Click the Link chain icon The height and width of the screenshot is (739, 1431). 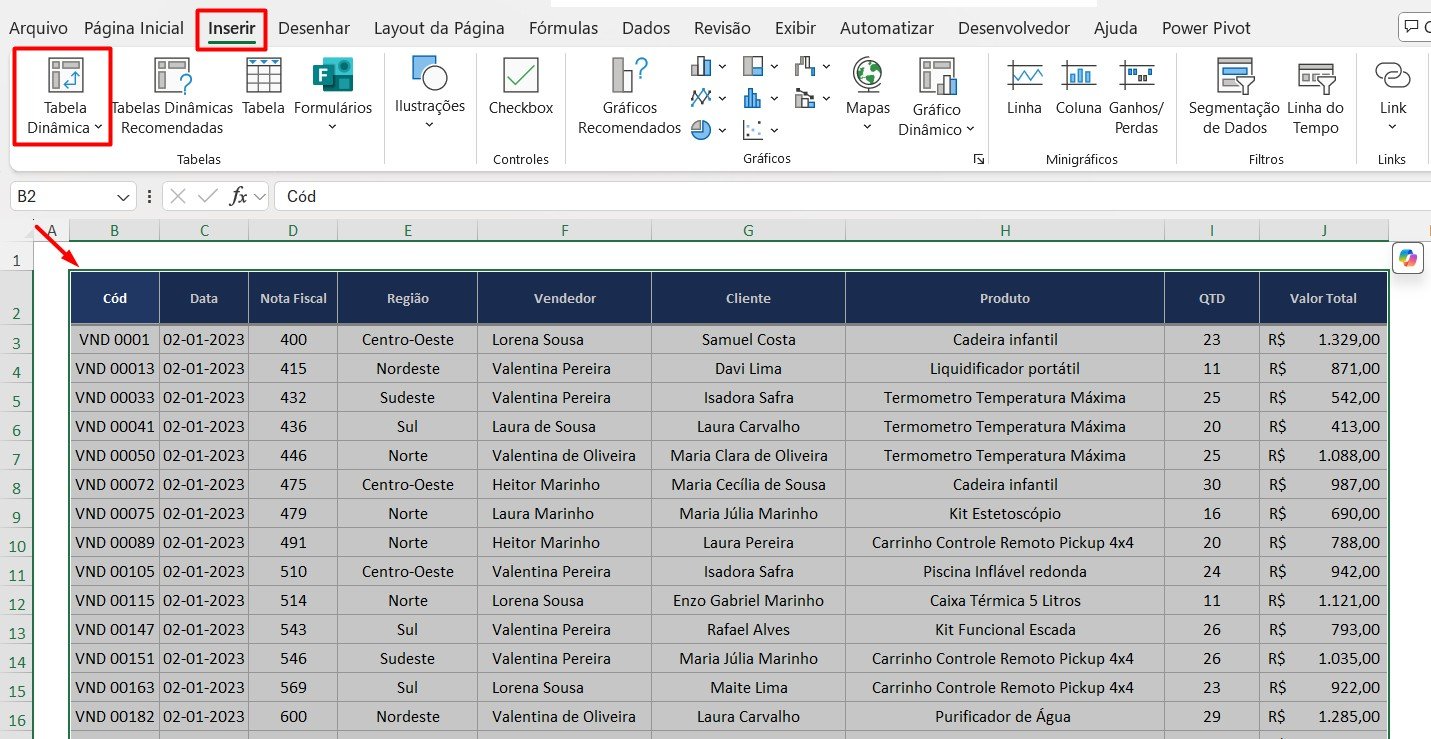click(1393, 74)
